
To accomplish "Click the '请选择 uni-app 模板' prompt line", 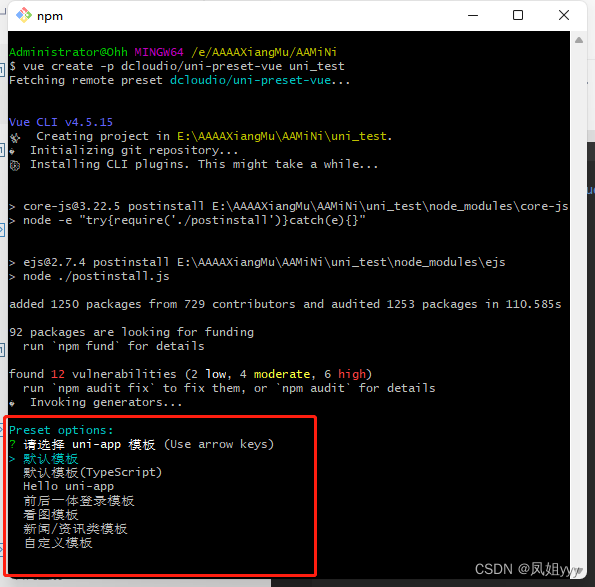I will [x=142, y=444].
